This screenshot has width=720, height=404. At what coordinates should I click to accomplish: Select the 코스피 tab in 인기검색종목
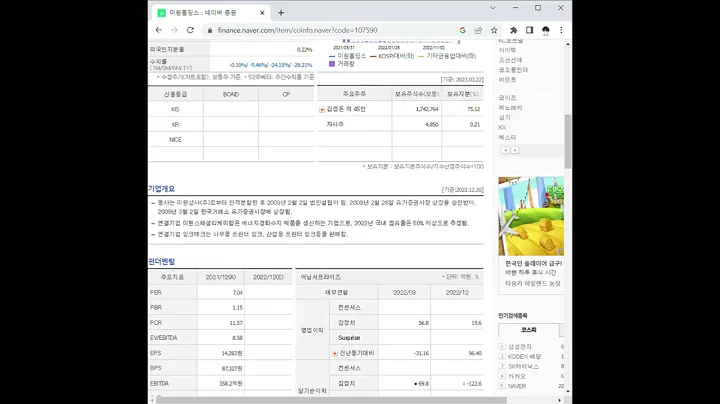click(529, 330)
